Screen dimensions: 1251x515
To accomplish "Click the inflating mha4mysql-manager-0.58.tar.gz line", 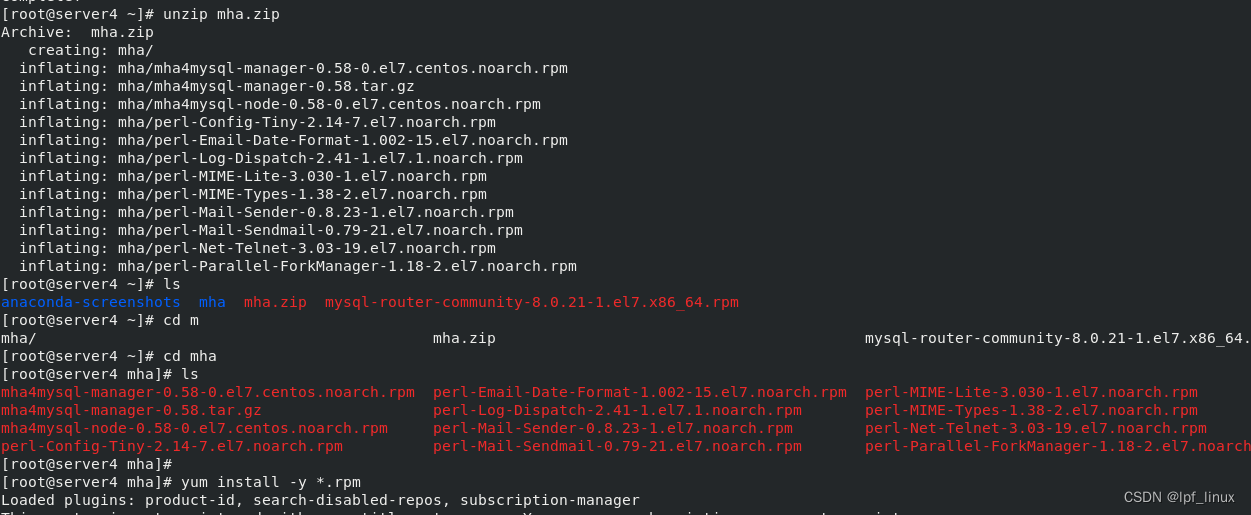I will click(216, 86).
